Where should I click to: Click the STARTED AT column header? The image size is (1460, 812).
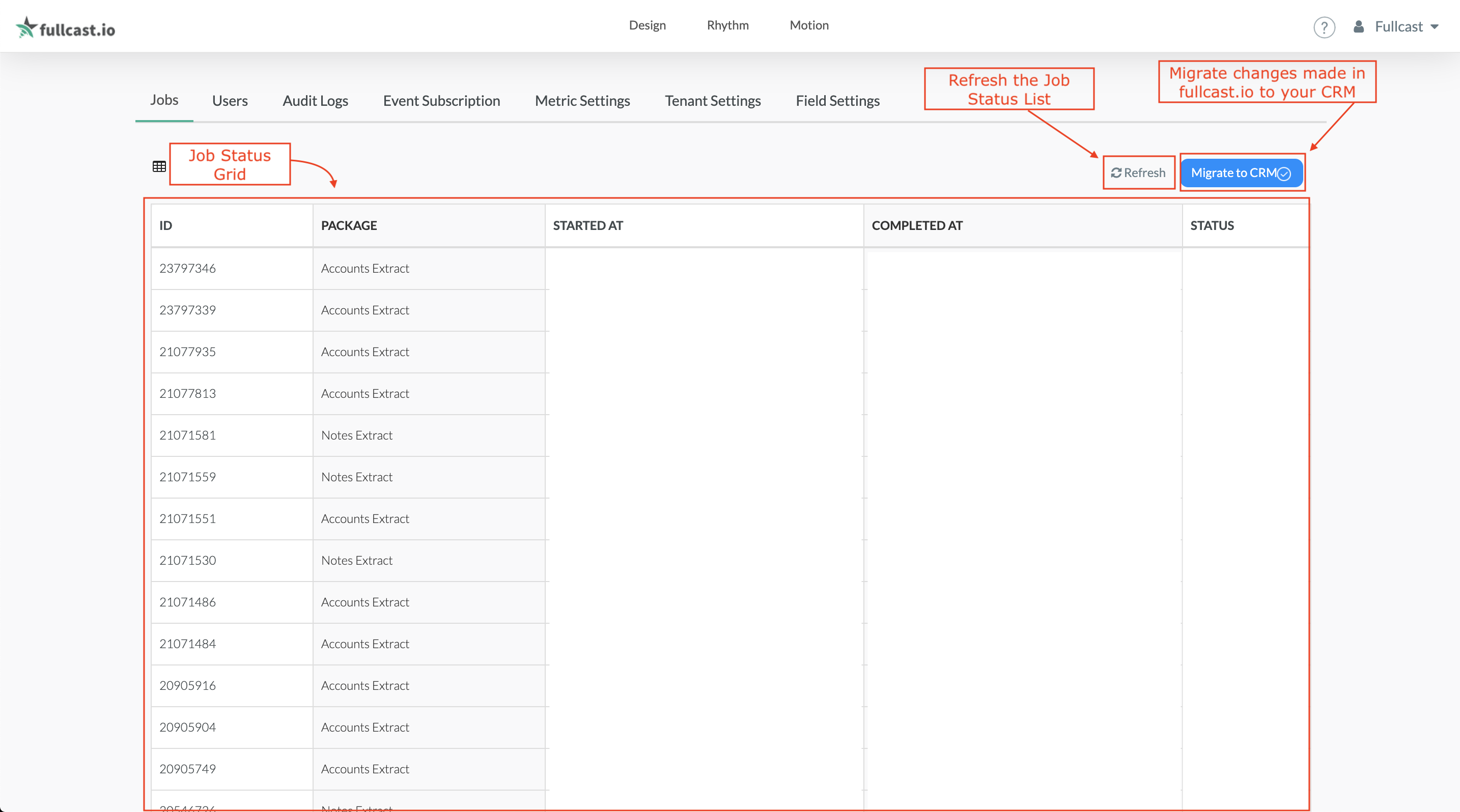pos(588,225)
